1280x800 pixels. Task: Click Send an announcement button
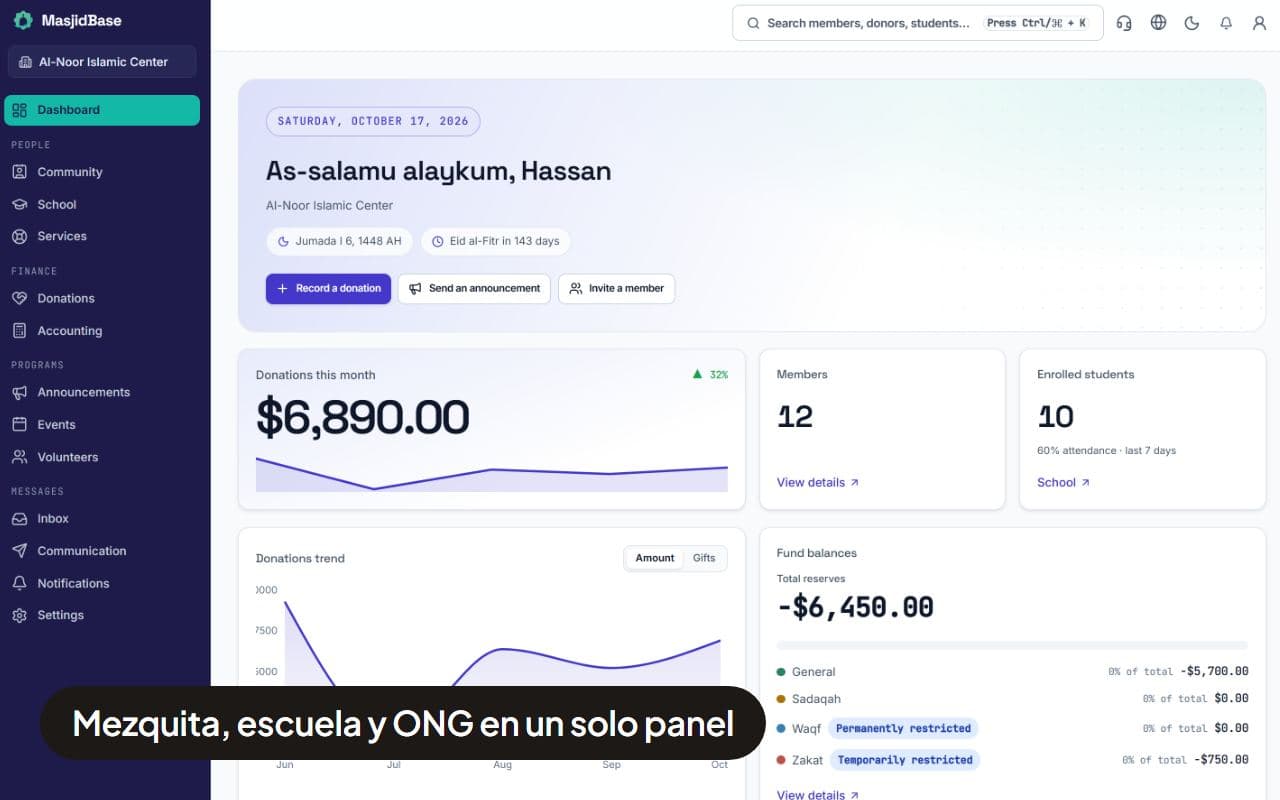pyautogui.click(x=474, y=288)
